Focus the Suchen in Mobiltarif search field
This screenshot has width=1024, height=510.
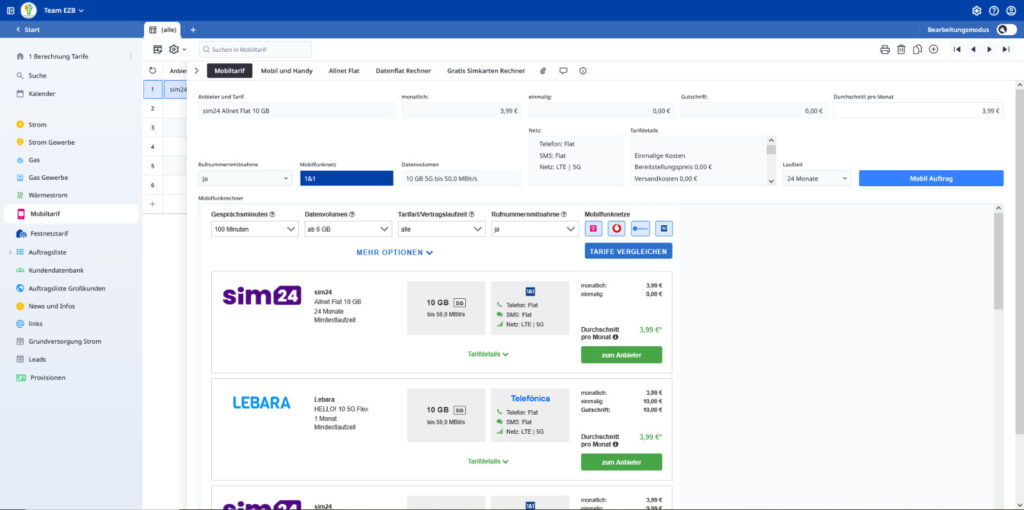(x=255, y=50)
